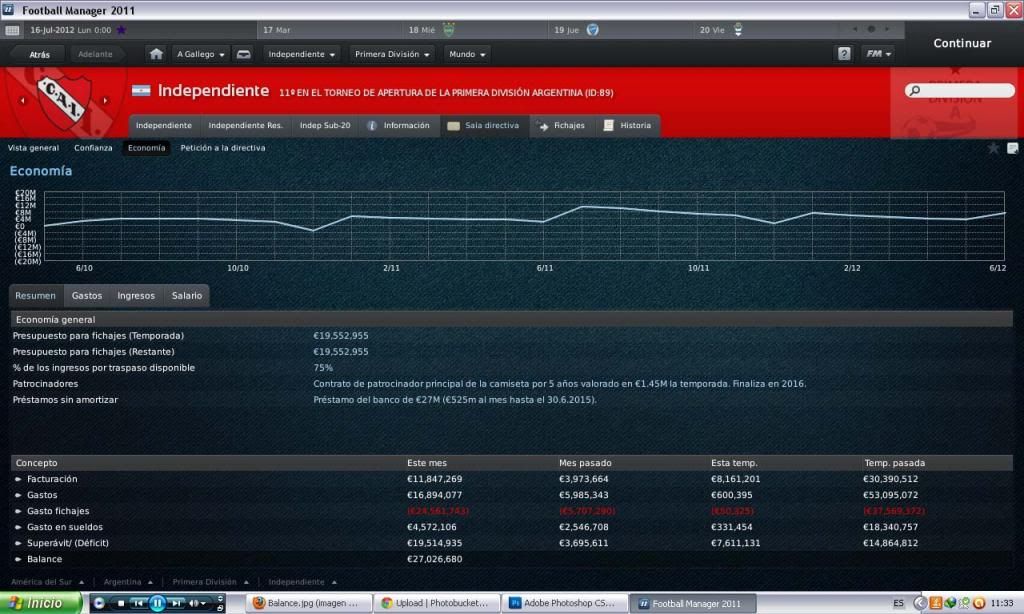The height and width of the screenshot is (614, 1024).
Task: Click the 18 Mié fixture club badge
Action: [449, 29]
